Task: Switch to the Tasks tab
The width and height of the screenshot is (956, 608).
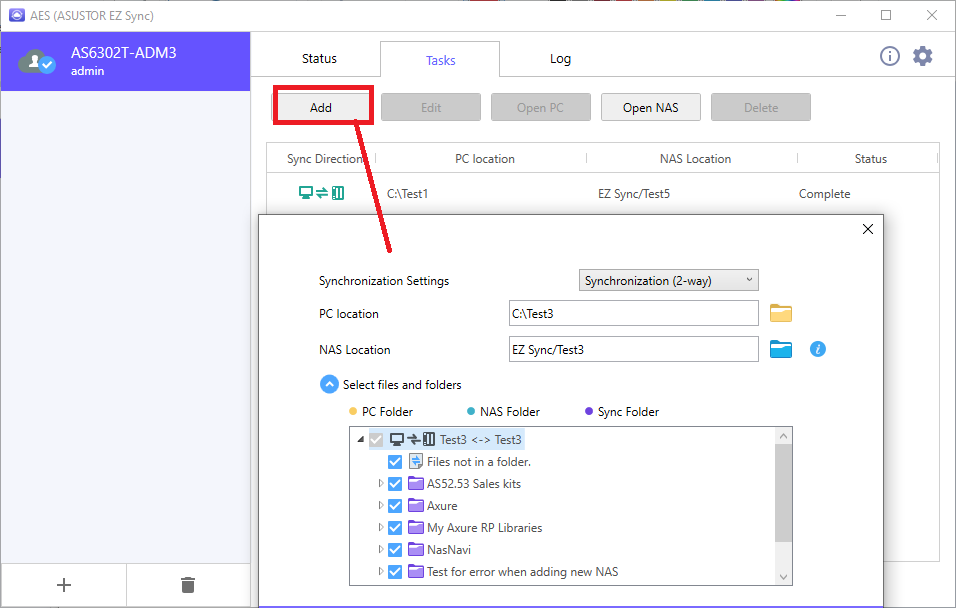Action: coord(440,60)
